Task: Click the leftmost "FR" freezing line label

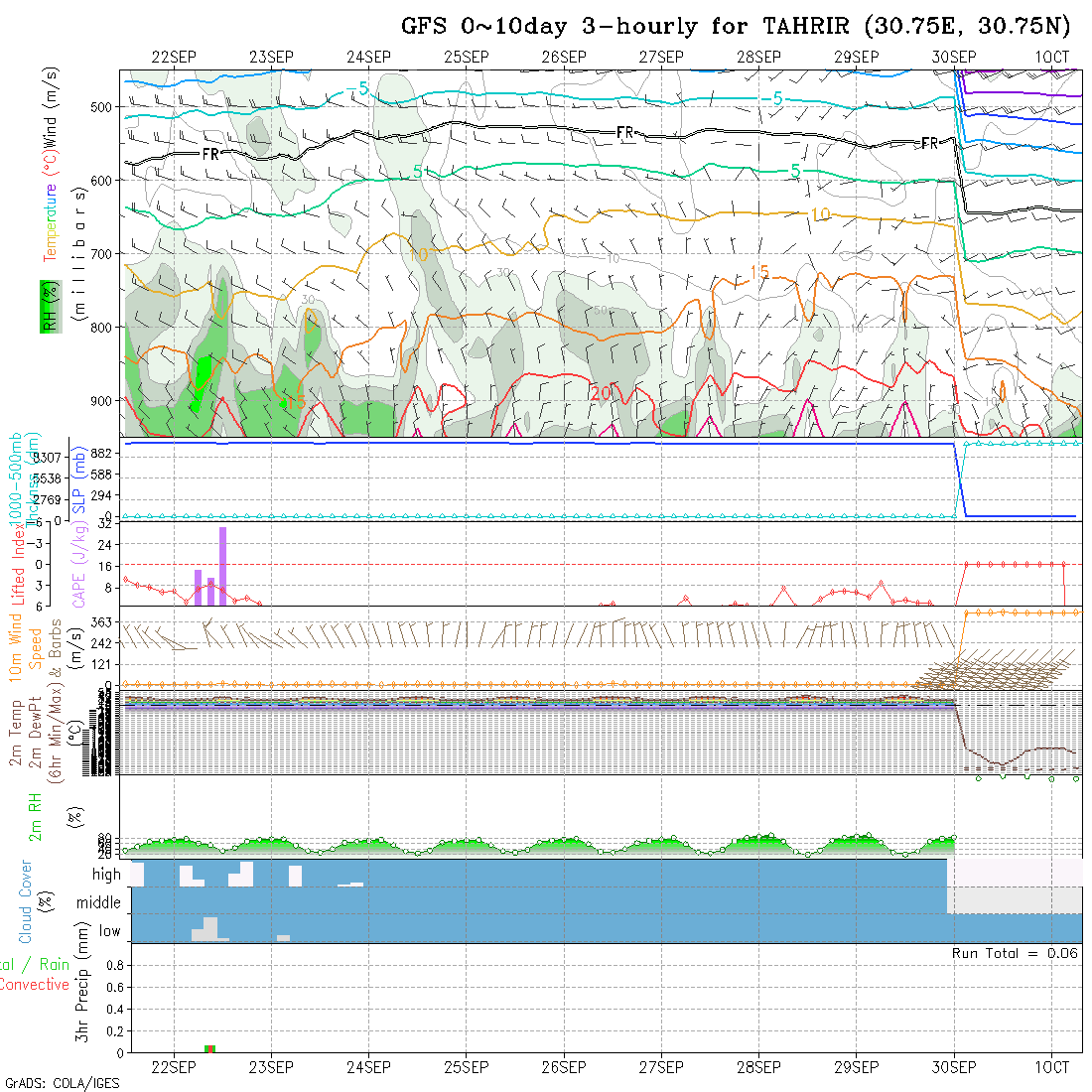Action: point(210,154)
